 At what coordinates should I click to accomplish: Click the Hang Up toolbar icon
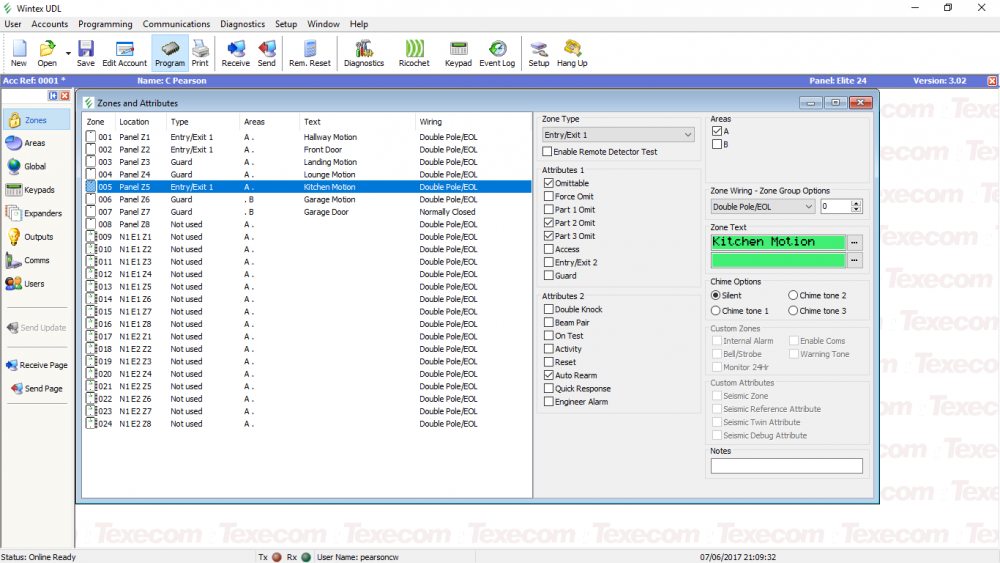point(572,52)
